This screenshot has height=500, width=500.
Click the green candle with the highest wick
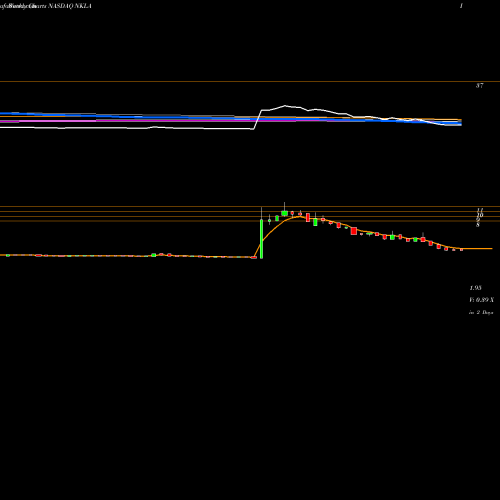(x=284, y=213)
